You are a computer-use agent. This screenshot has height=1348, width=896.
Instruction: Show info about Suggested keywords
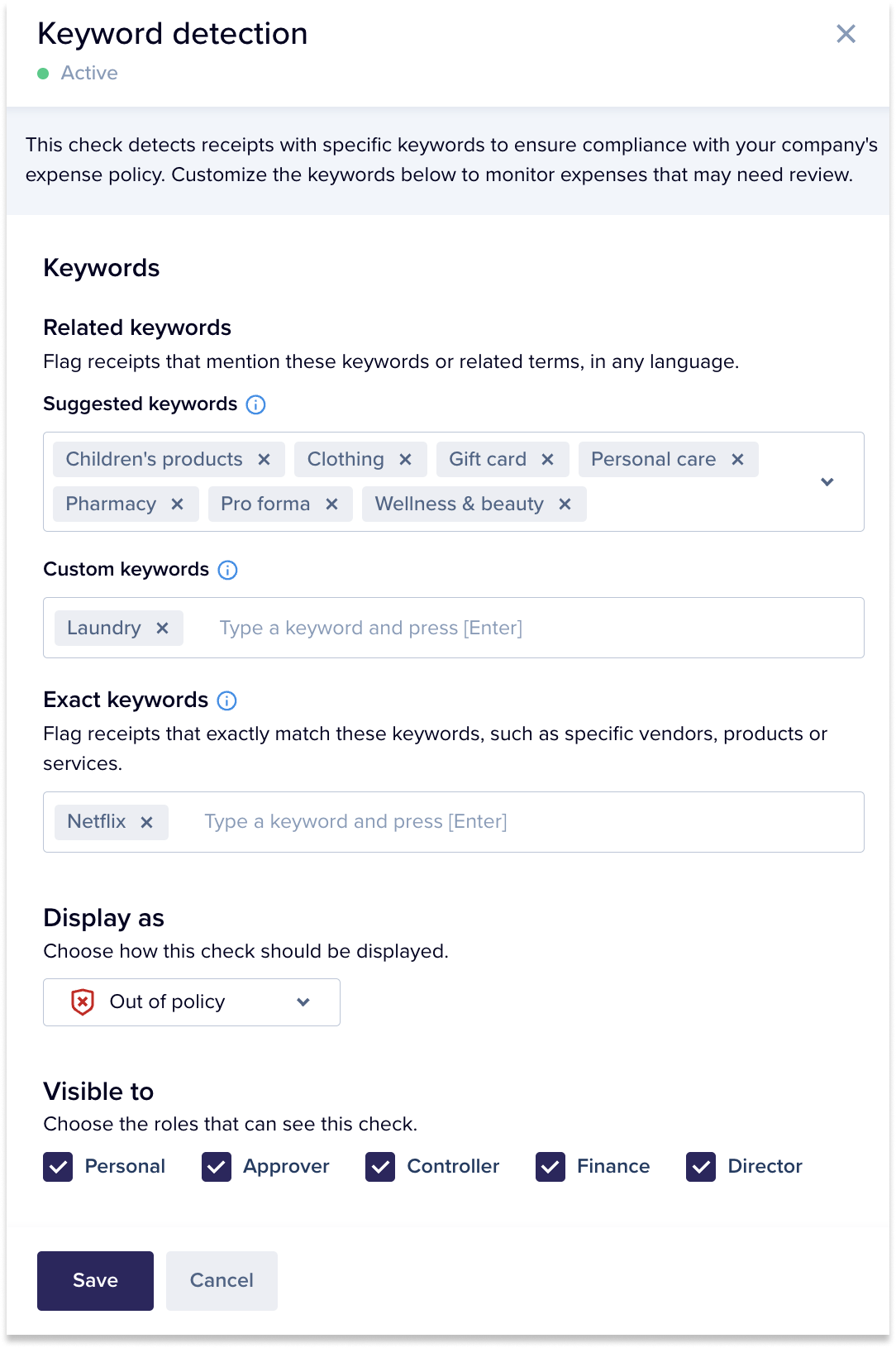[x=256, y=404]
